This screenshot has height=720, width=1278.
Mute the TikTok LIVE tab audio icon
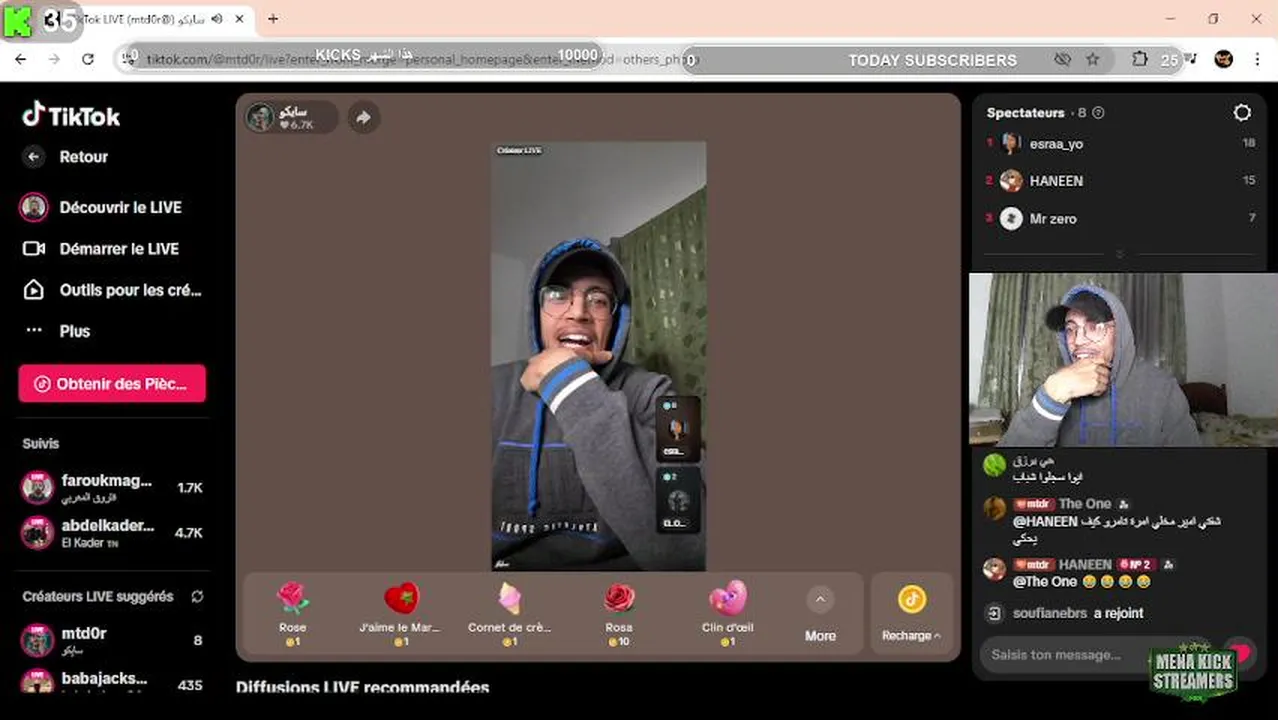217,18
